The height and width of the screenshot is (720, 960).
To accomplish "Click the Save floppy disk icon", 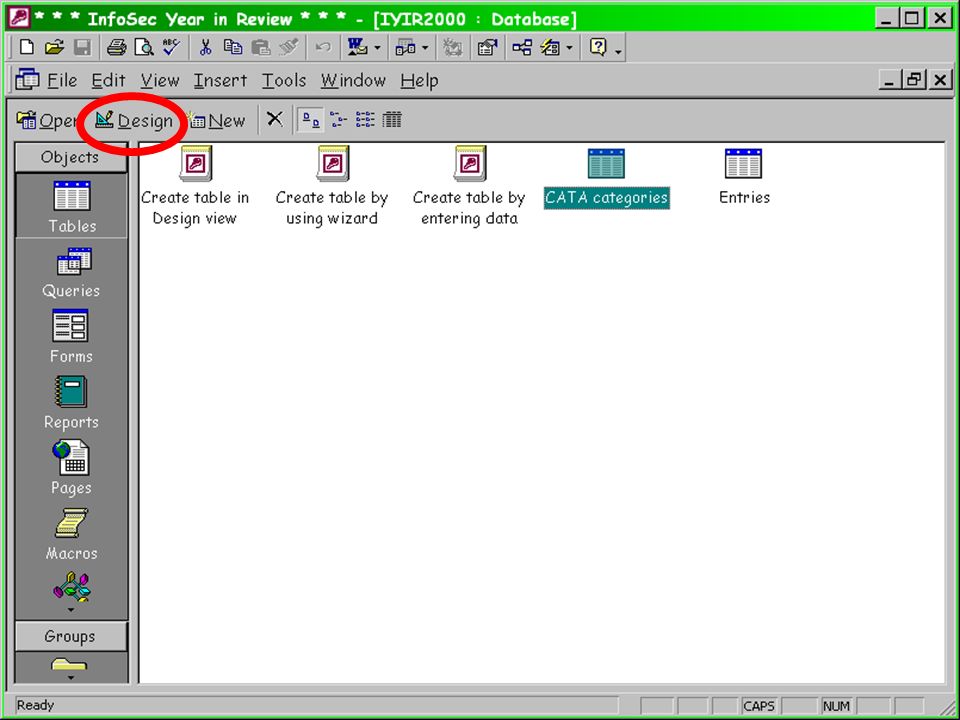I will point(82,47).
